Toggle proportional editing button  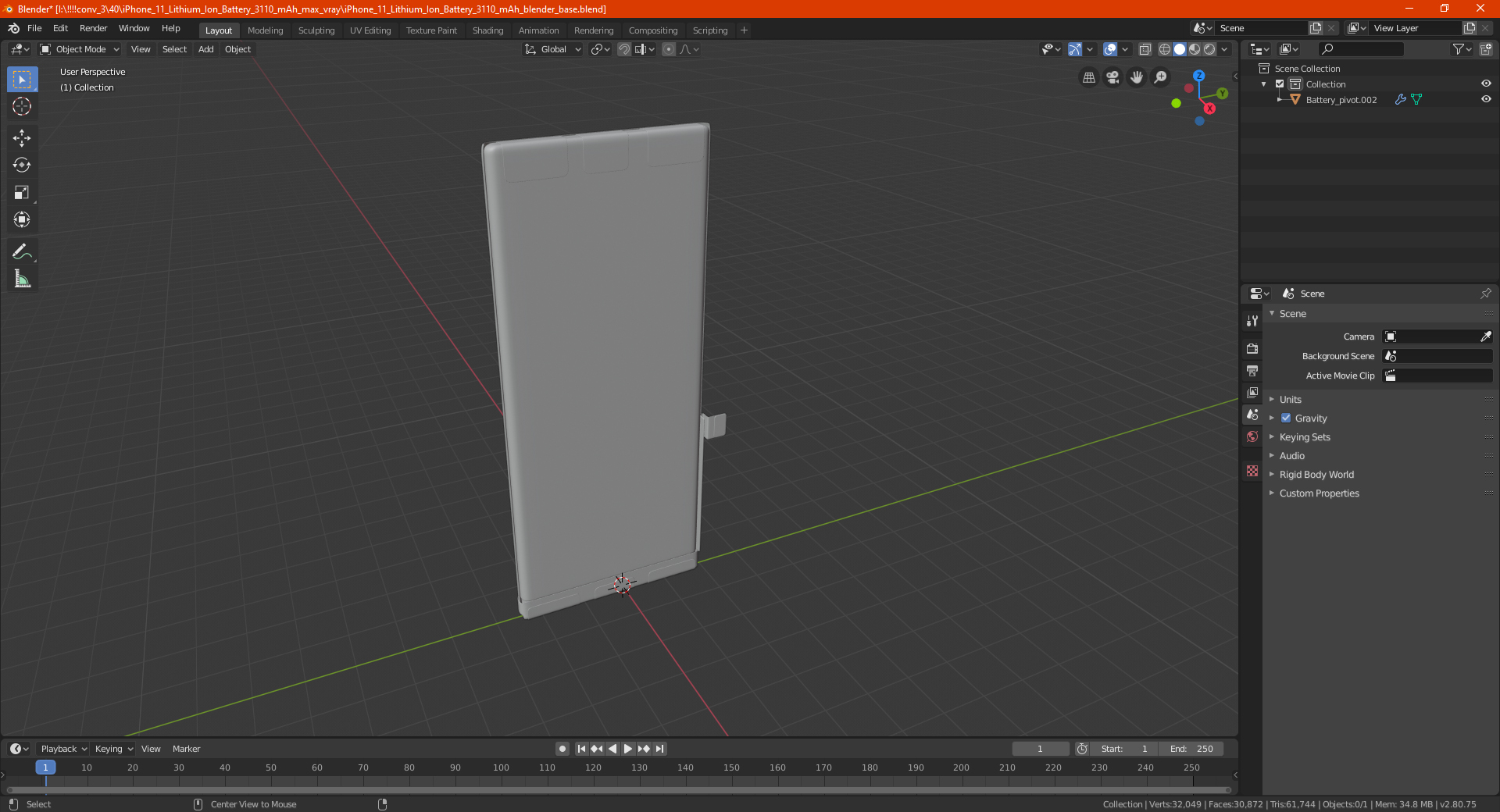click(x=669, y=49)
